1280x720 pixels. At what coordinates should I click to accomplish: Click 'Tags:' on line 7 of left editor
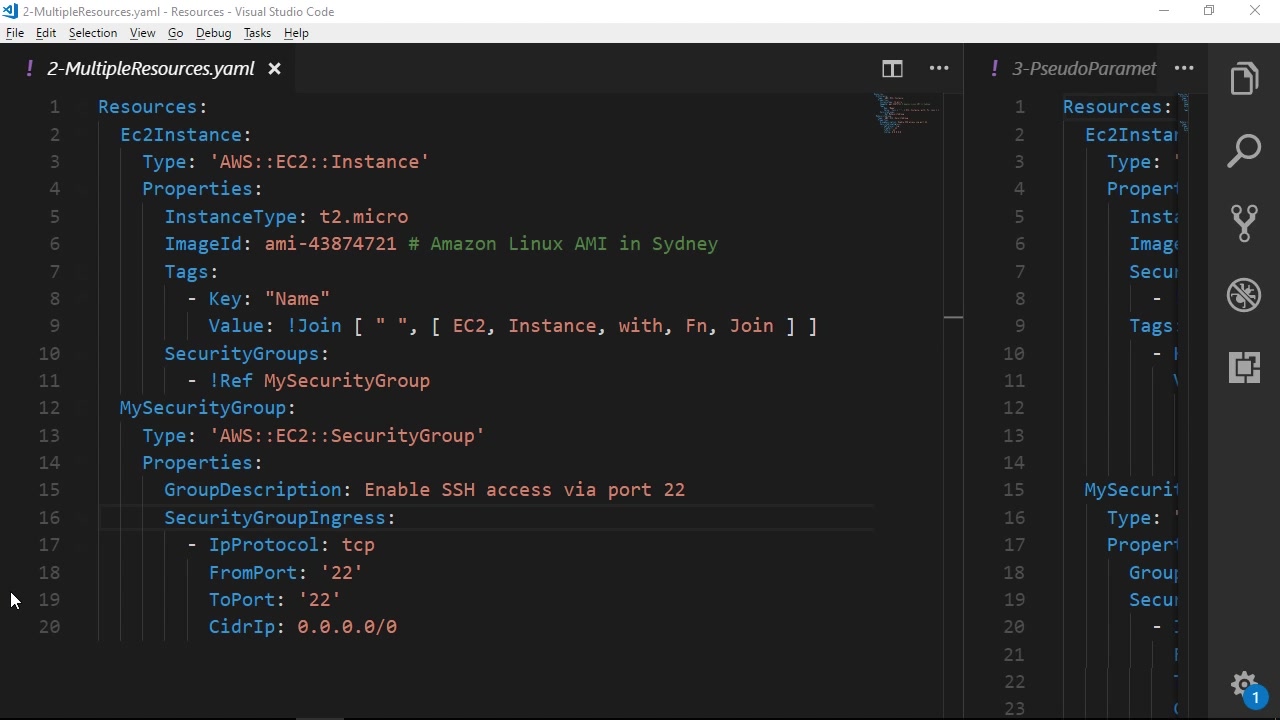[x=192, y=272]
